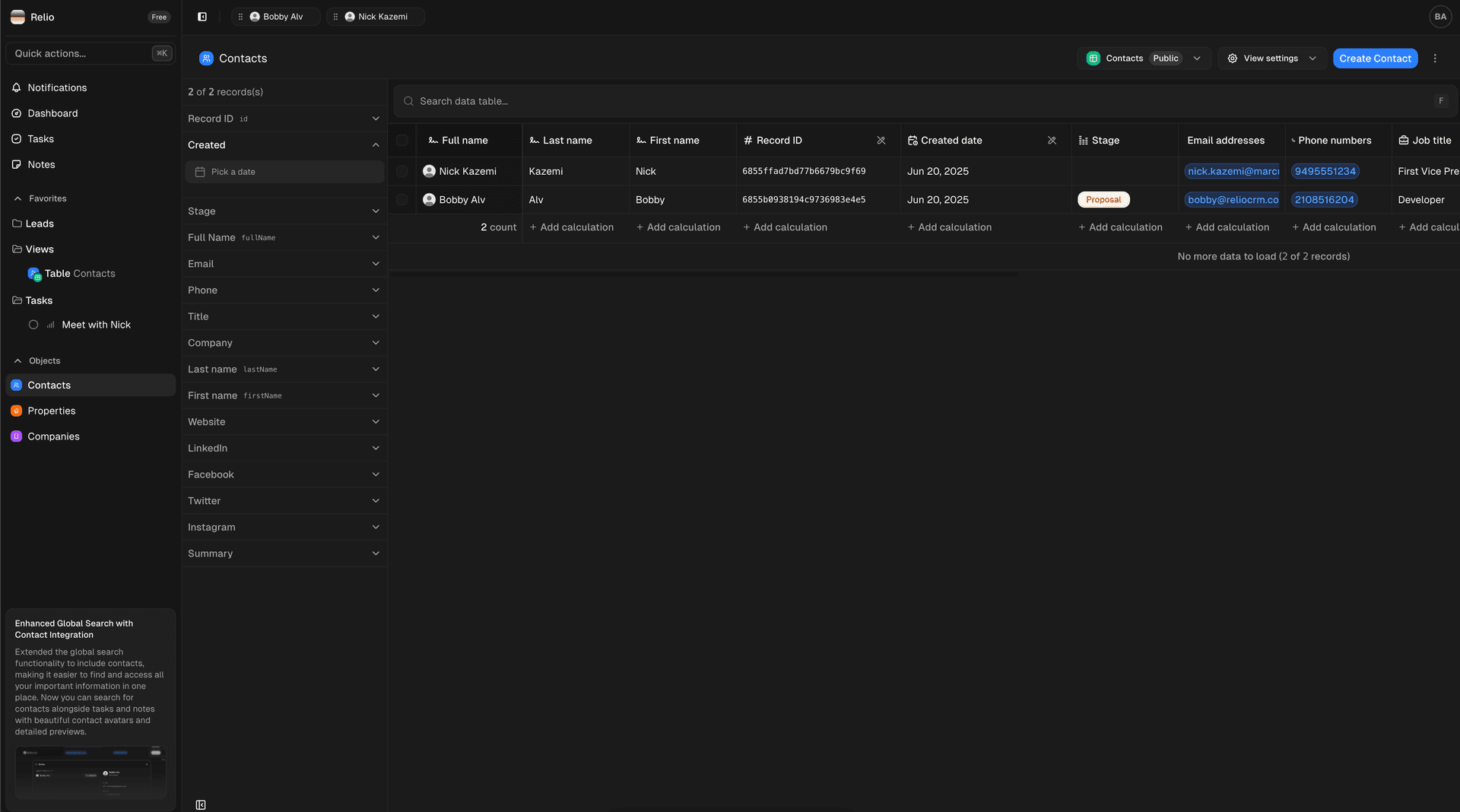Open Notifications from the sidebar

click(56, 87)
